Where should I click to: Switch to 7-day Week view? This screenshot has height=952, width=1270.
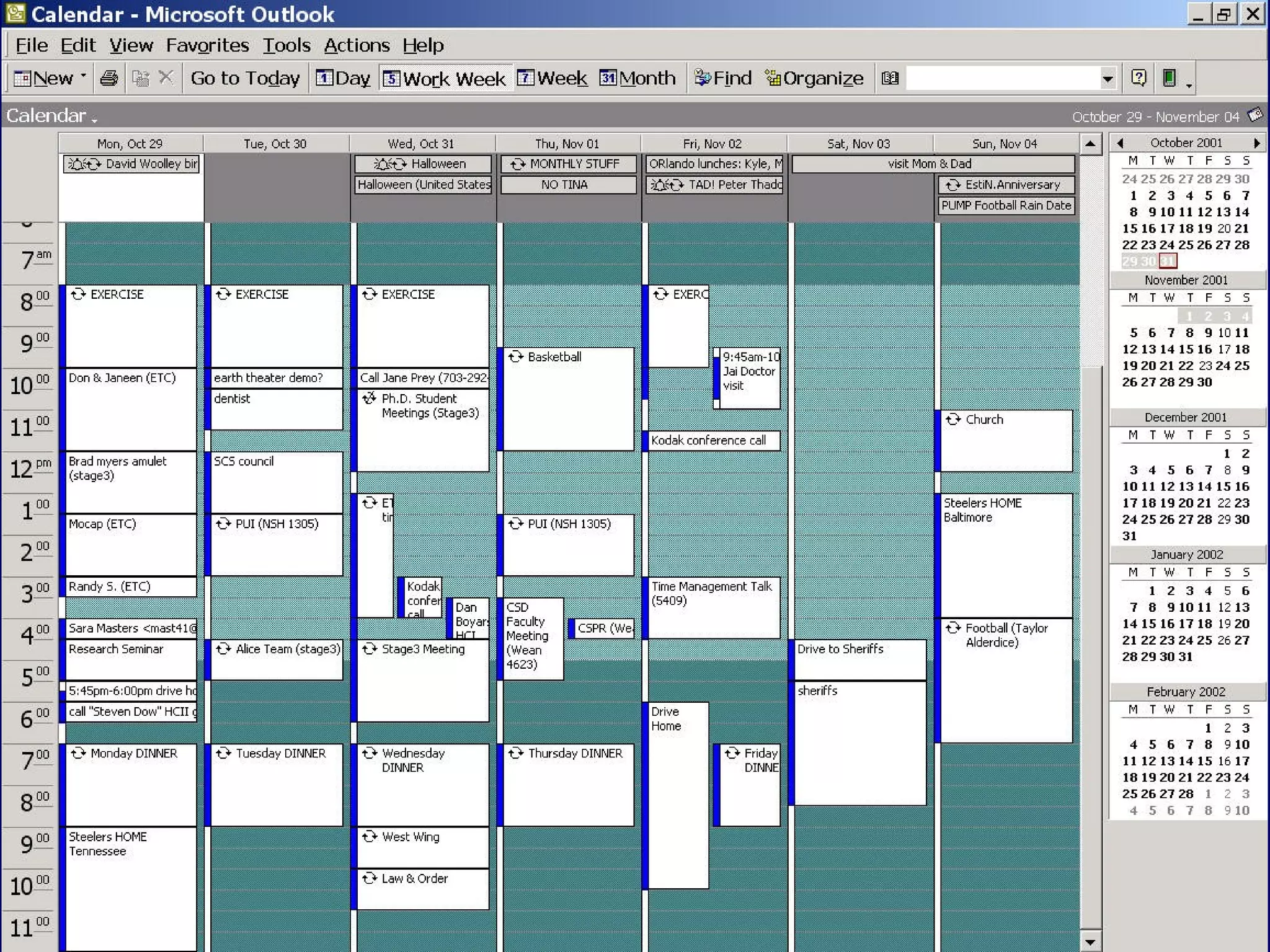pos(552,78)
